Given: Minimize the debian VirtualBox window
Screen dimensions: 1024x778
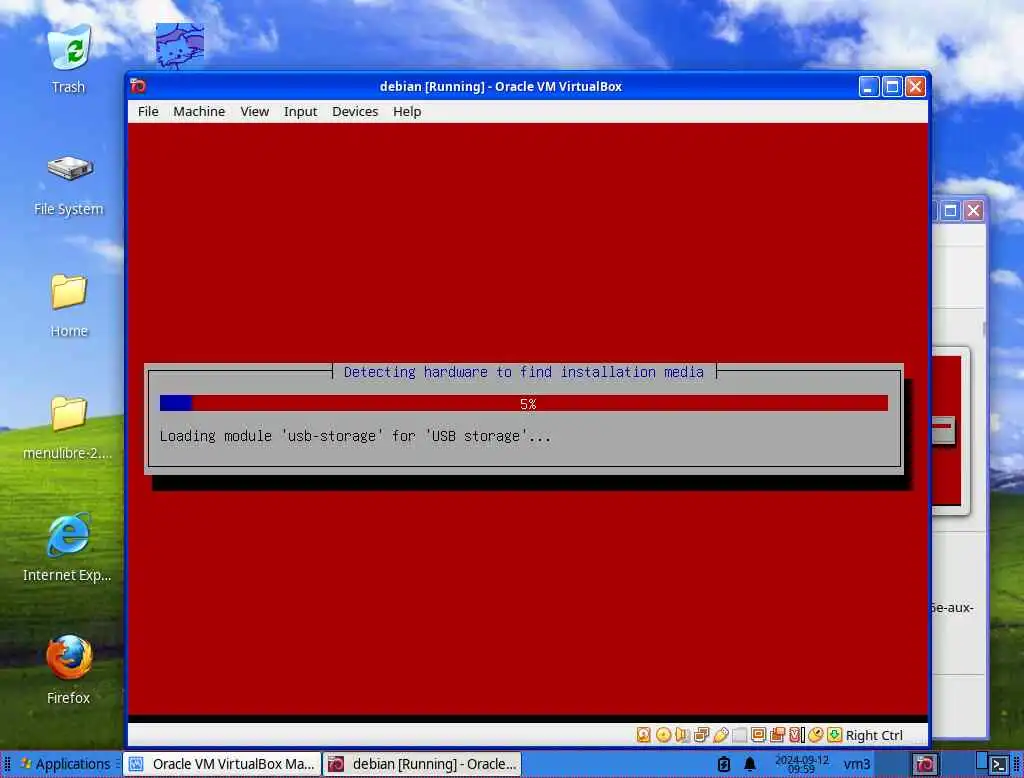Looking at the screenshot, I should pyautogui.click(x=868, y=86).
